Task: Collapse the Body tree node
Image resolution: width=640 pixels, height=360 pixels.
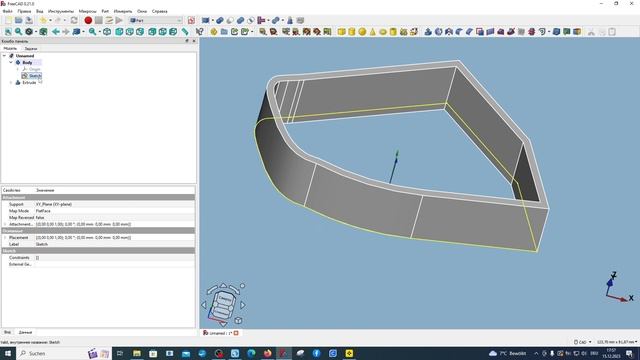Action: pyautogui.click(x=11, y=62)
